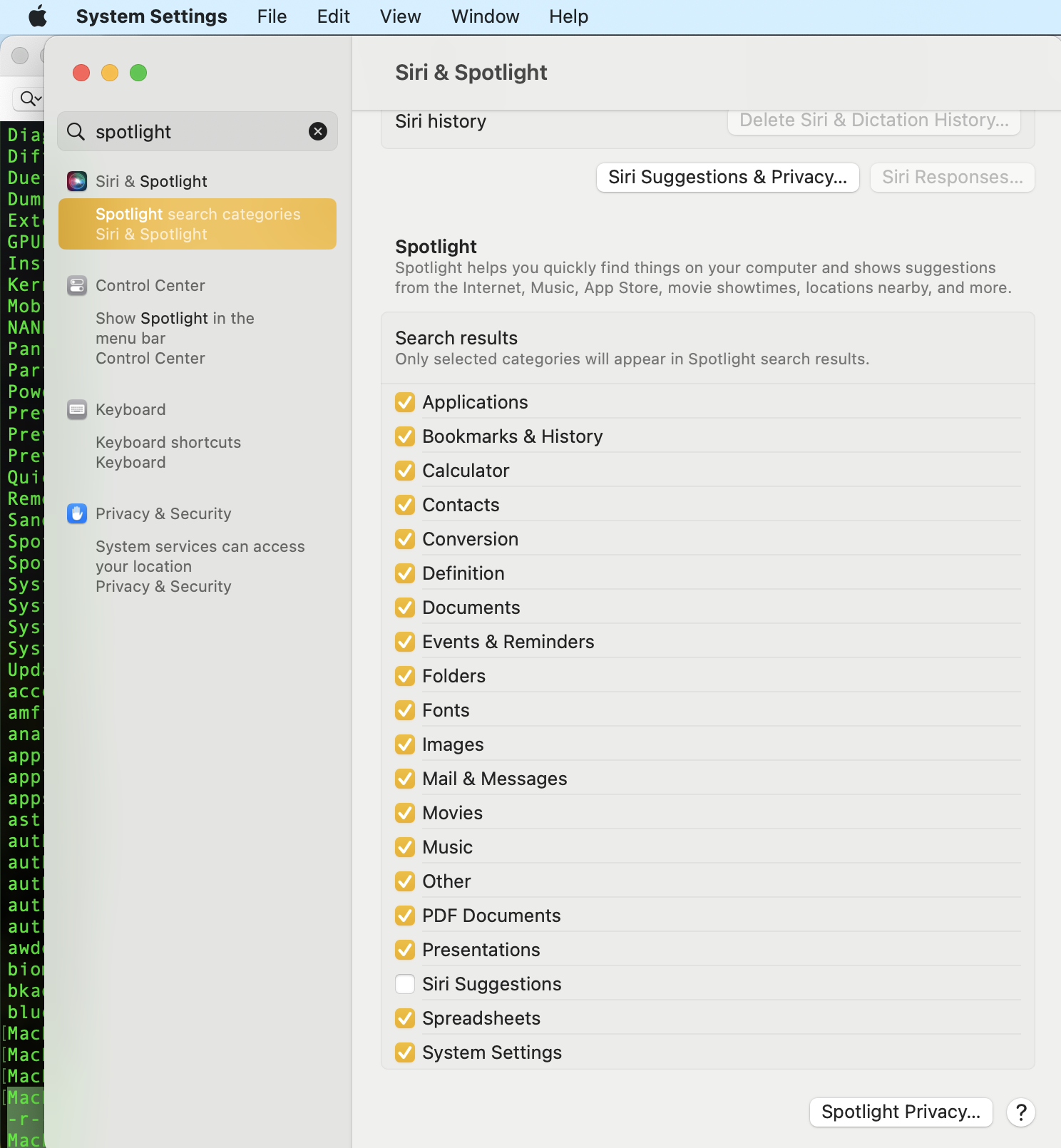
Task: Uncheck the Applications checkbox
Action: (x=405, y=402)
